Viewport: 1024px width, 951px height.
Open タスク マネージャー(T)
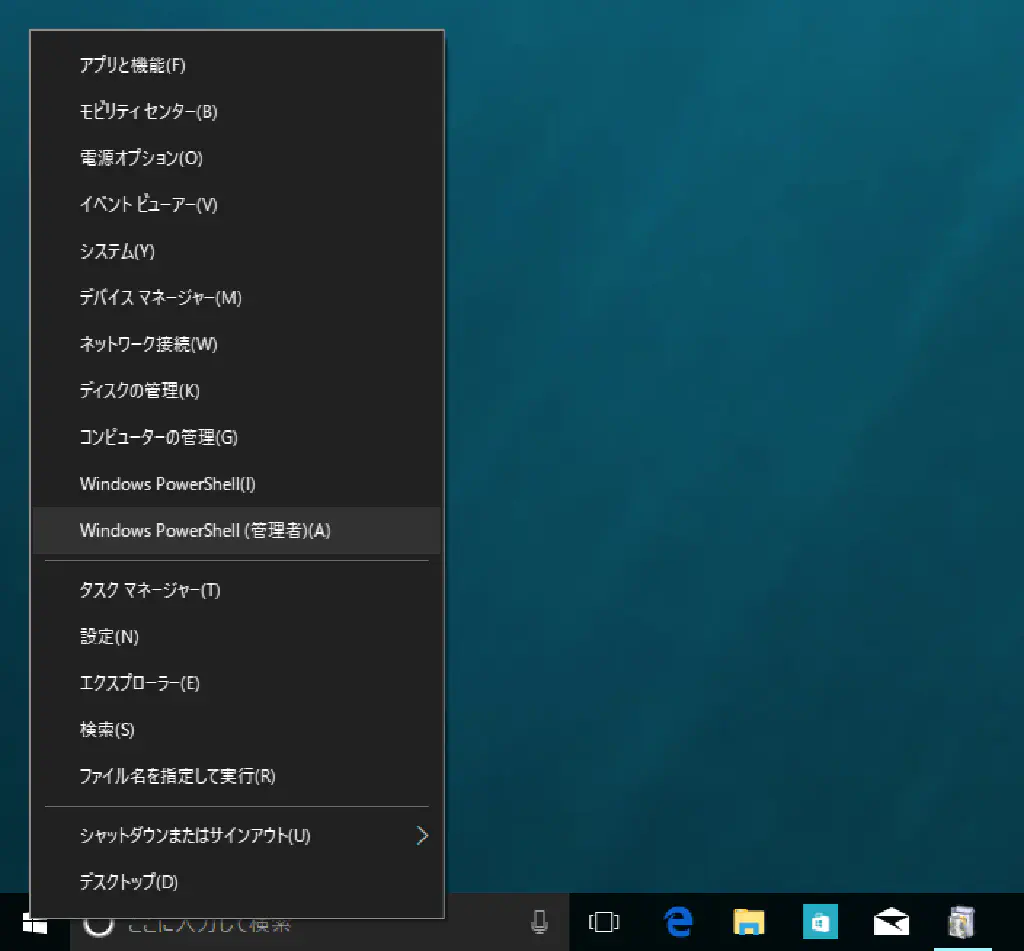click(x=236, y=590)
